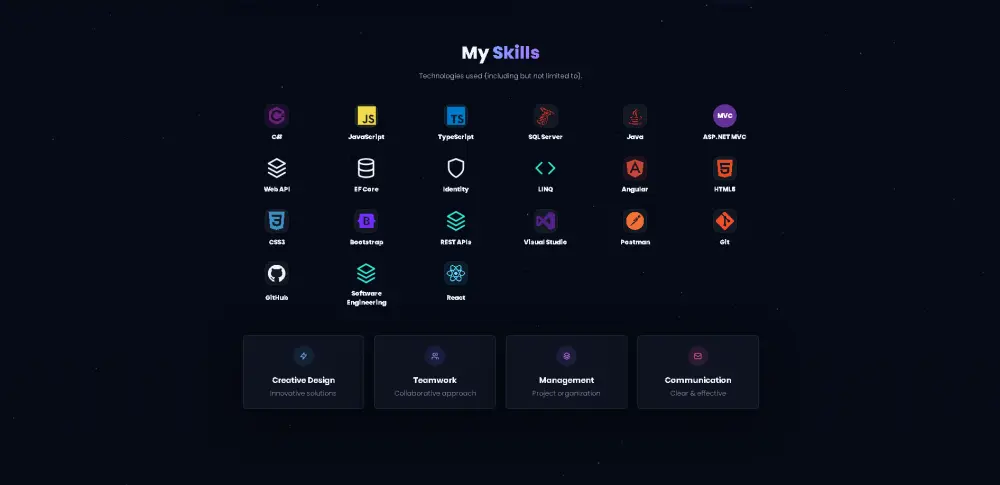The image size is (1000, 485).
Task: Click the "Innovative solutions" subtitle
Action: pyautogui.click(x=303, y=394)
